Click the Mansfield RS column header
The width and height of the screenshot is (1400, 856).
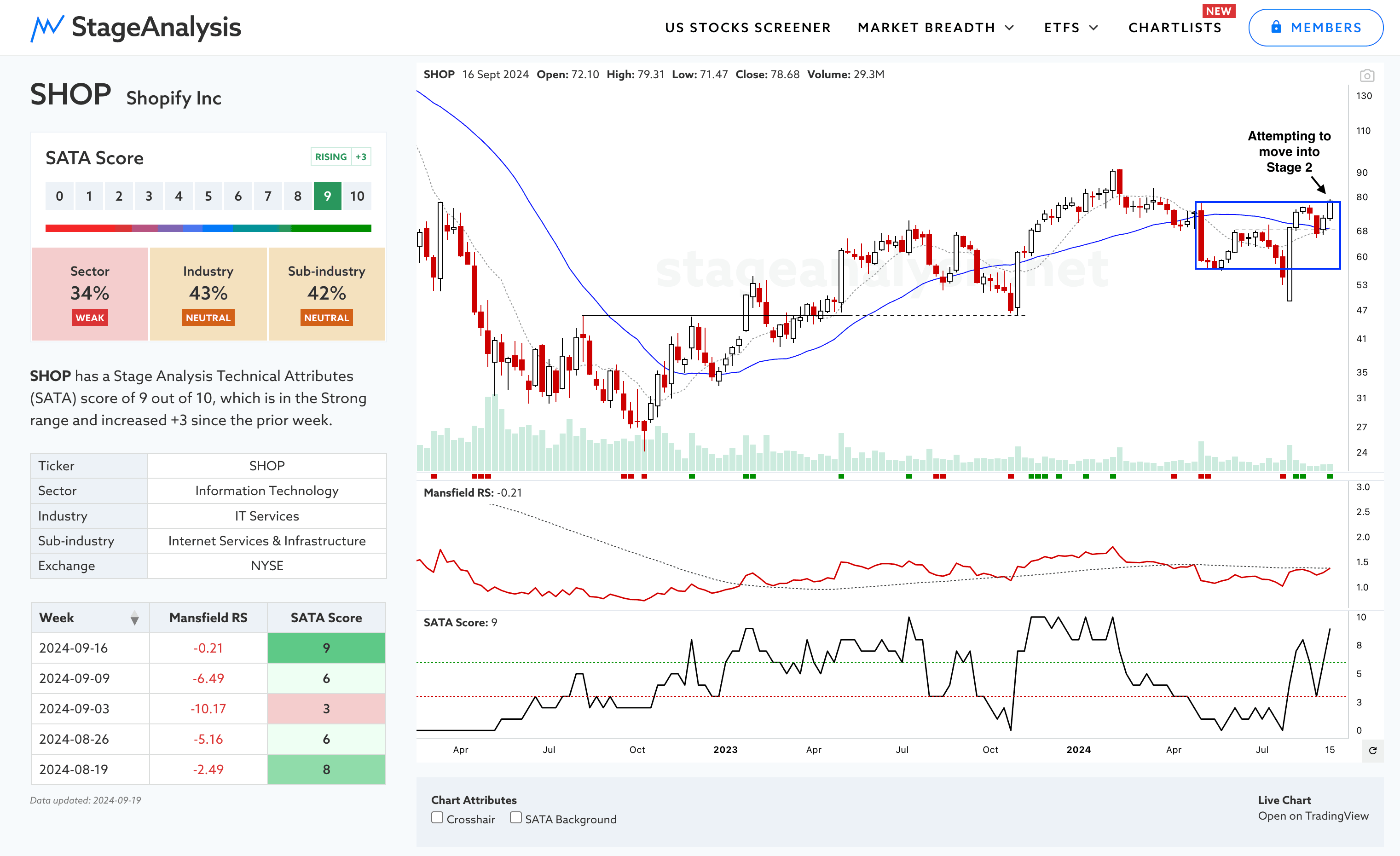click(x=208, y=618)
